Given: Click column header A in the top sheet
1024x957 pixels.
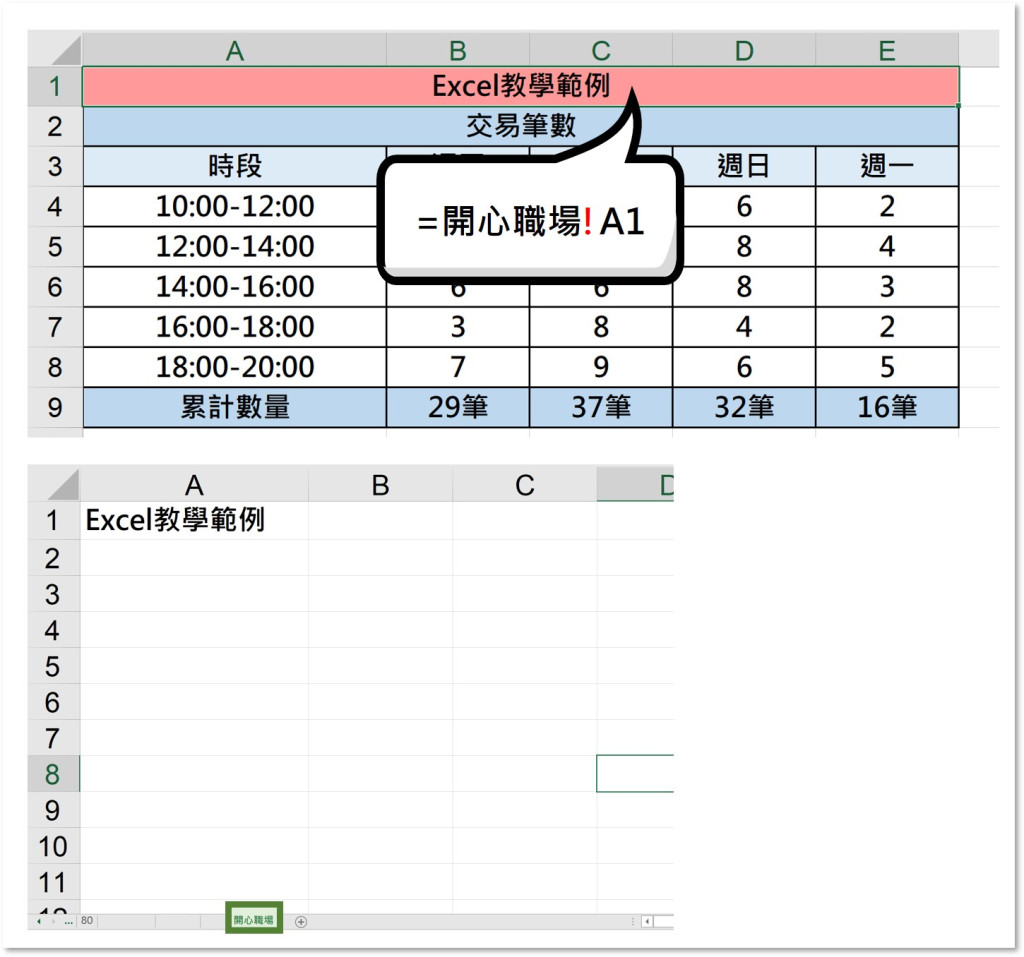Looking at the screenshot, I should tap(235, 50).
